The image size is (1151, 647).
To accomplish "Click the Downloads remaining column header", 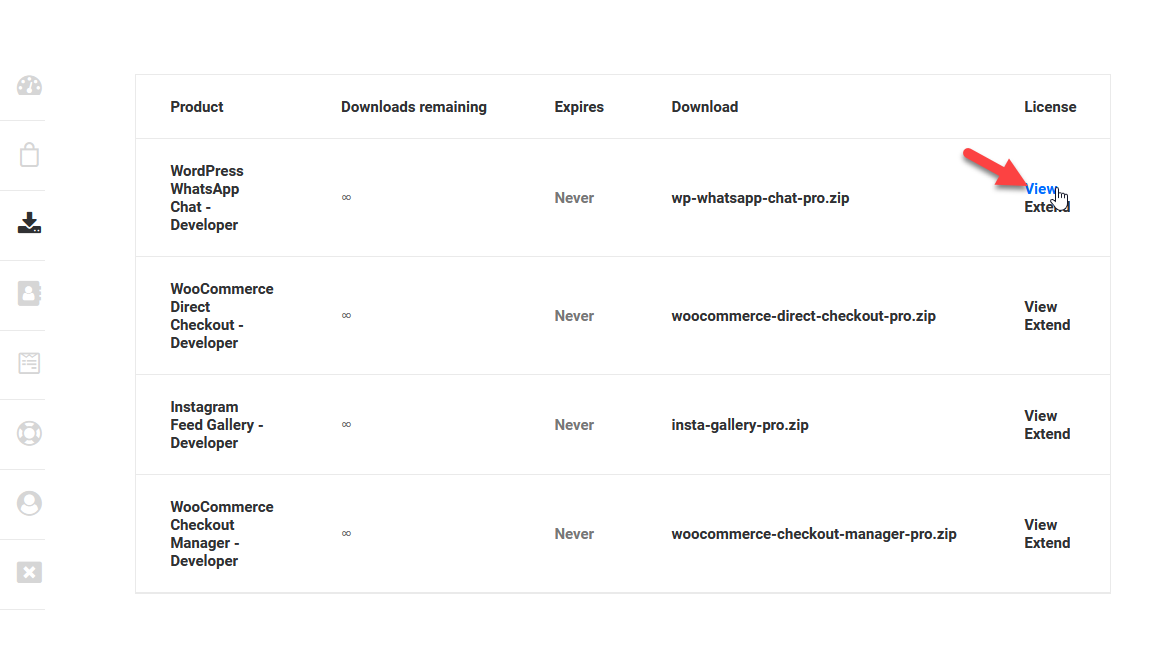I will pos(413,107).
